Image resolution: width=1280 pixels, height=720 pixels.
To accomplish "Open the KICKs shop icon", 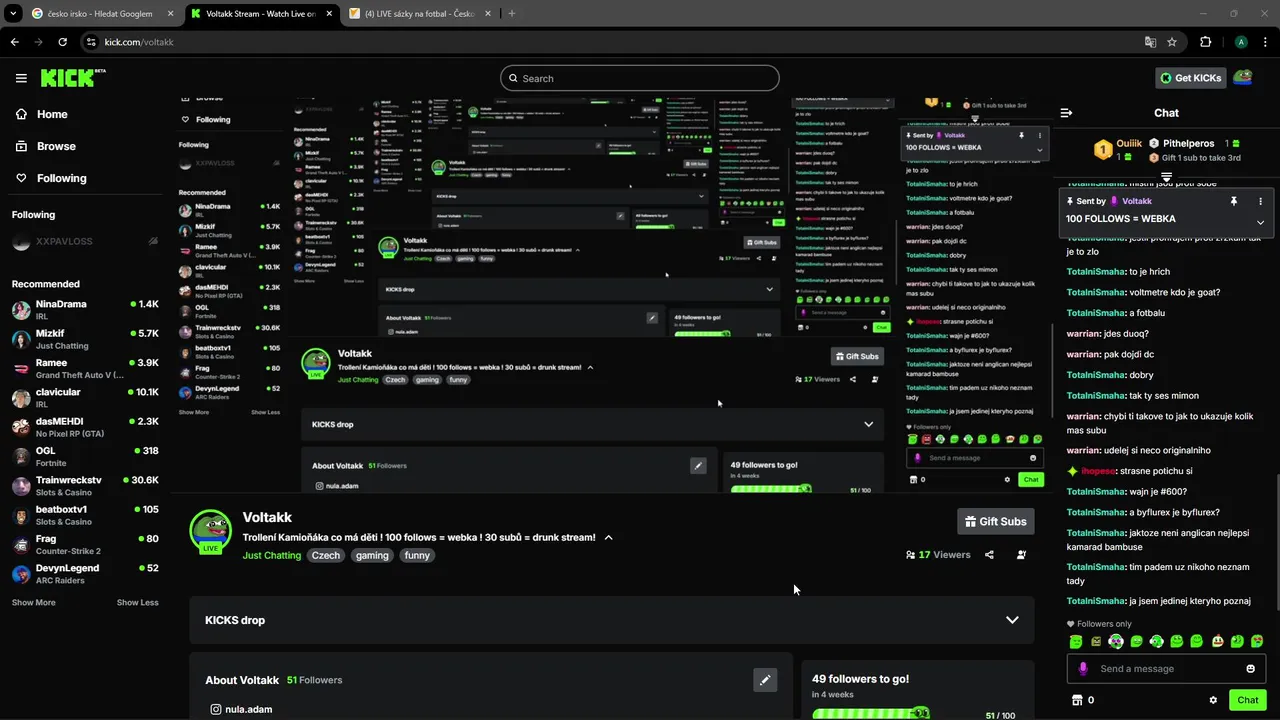I will [x=1077, y=700].
